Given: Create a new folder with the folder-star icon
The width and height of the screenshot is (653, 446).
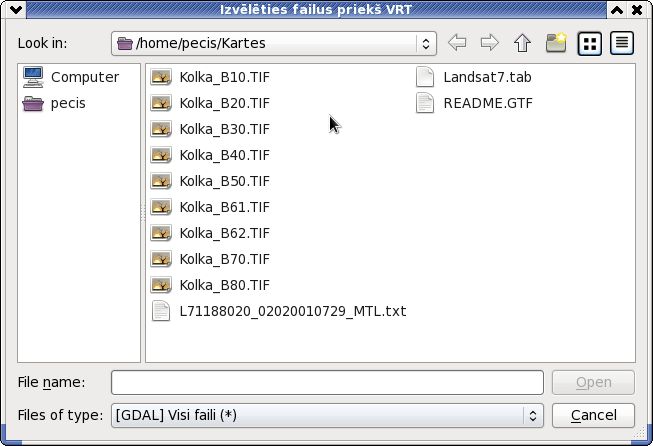Looking at the screenshot, I should [556, 42].
